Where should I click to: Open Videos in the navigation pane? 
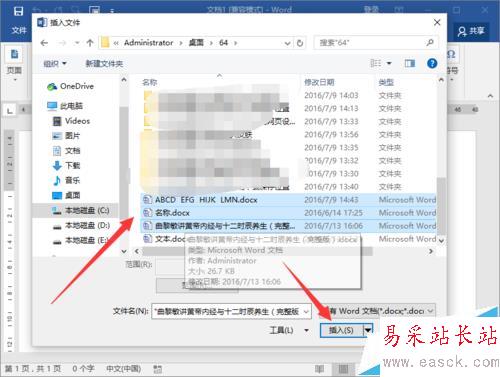pos(71,121)
